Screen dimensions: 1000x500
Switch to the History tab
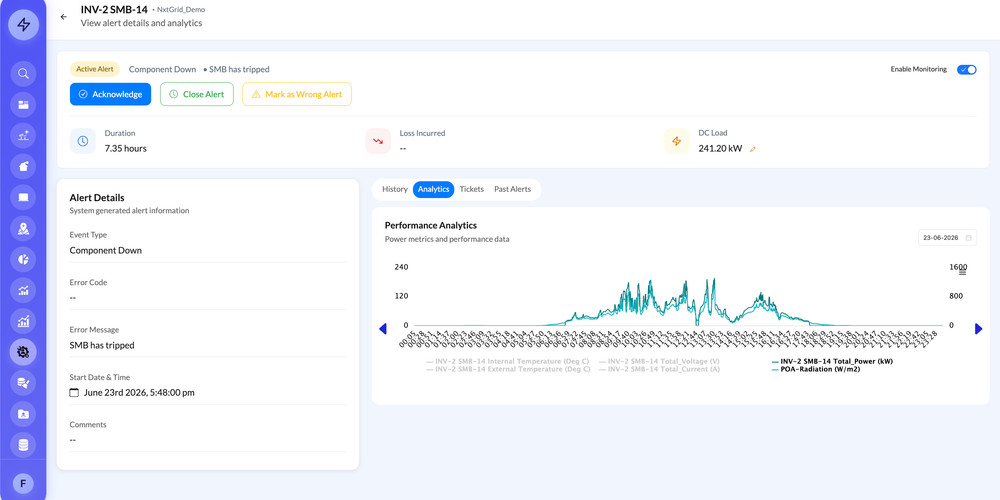(x=394, y=189)
